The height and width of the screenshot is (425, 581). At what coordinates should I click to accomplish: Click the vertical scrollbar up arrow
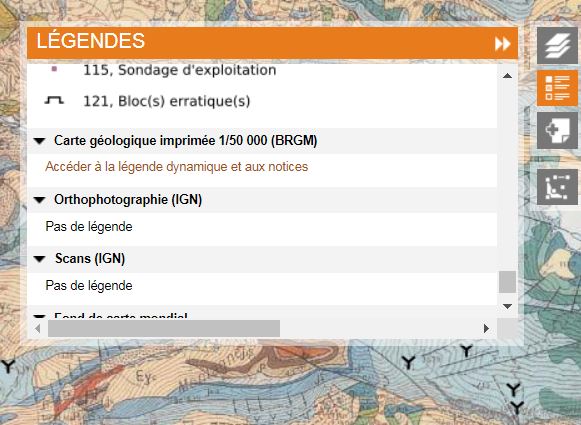[x=507, y=76]
